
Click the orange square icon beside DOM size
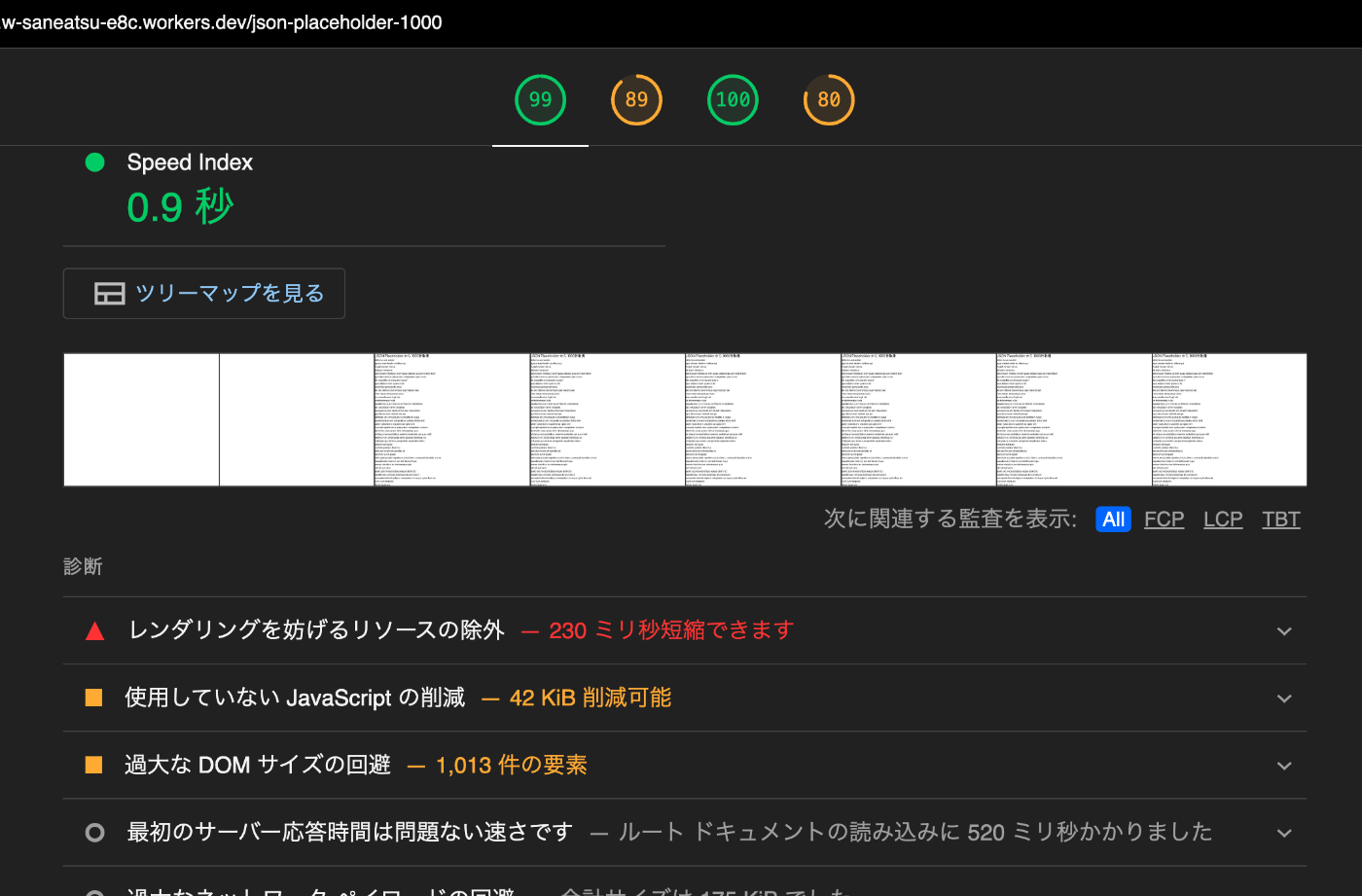(x=94, y=765)
